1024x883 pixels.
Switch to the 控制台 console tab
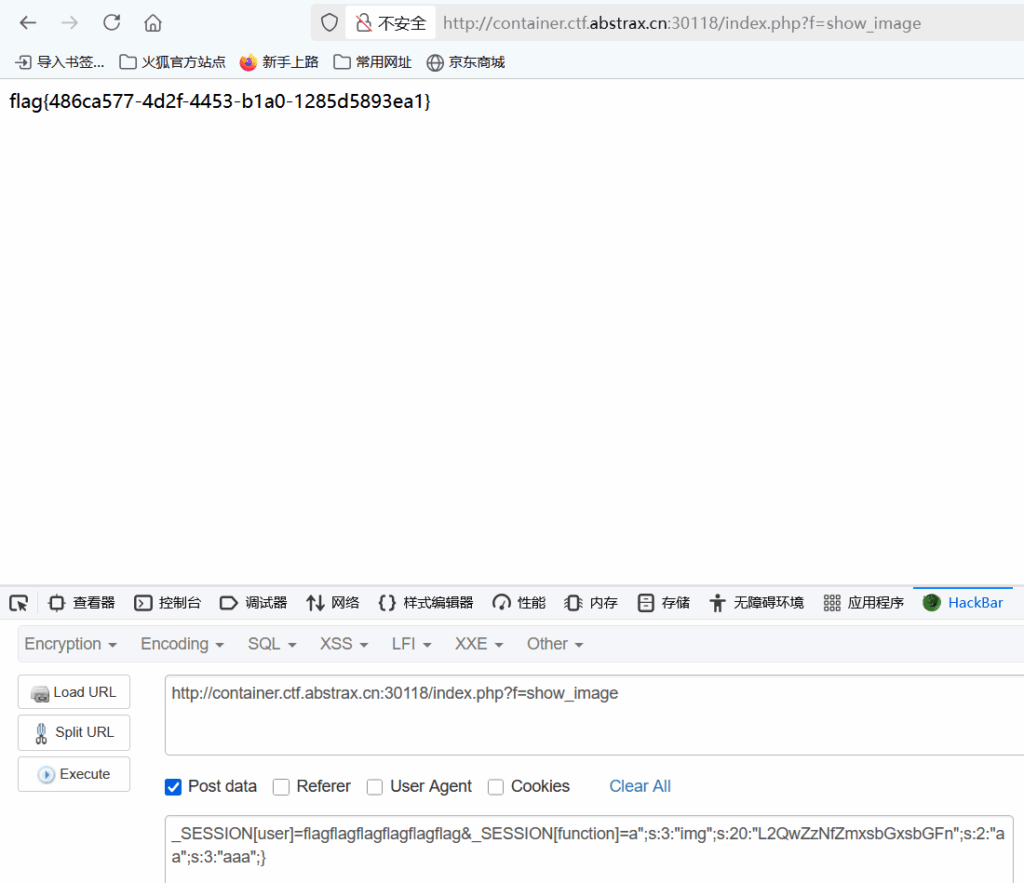(x=168, y=603)
